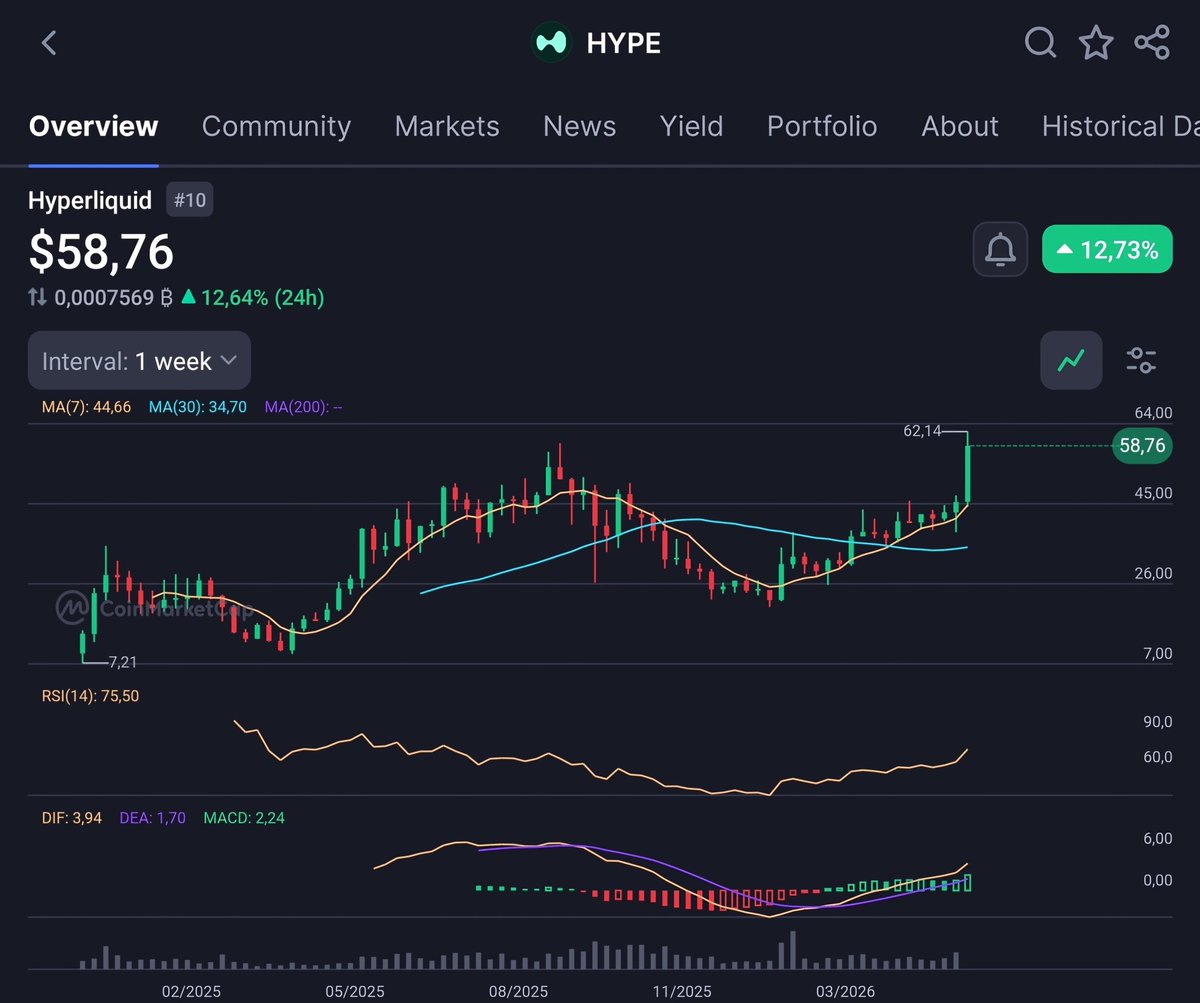1200x1003 pixels.
Task: Open the About tab
Action: click(960, 126)
